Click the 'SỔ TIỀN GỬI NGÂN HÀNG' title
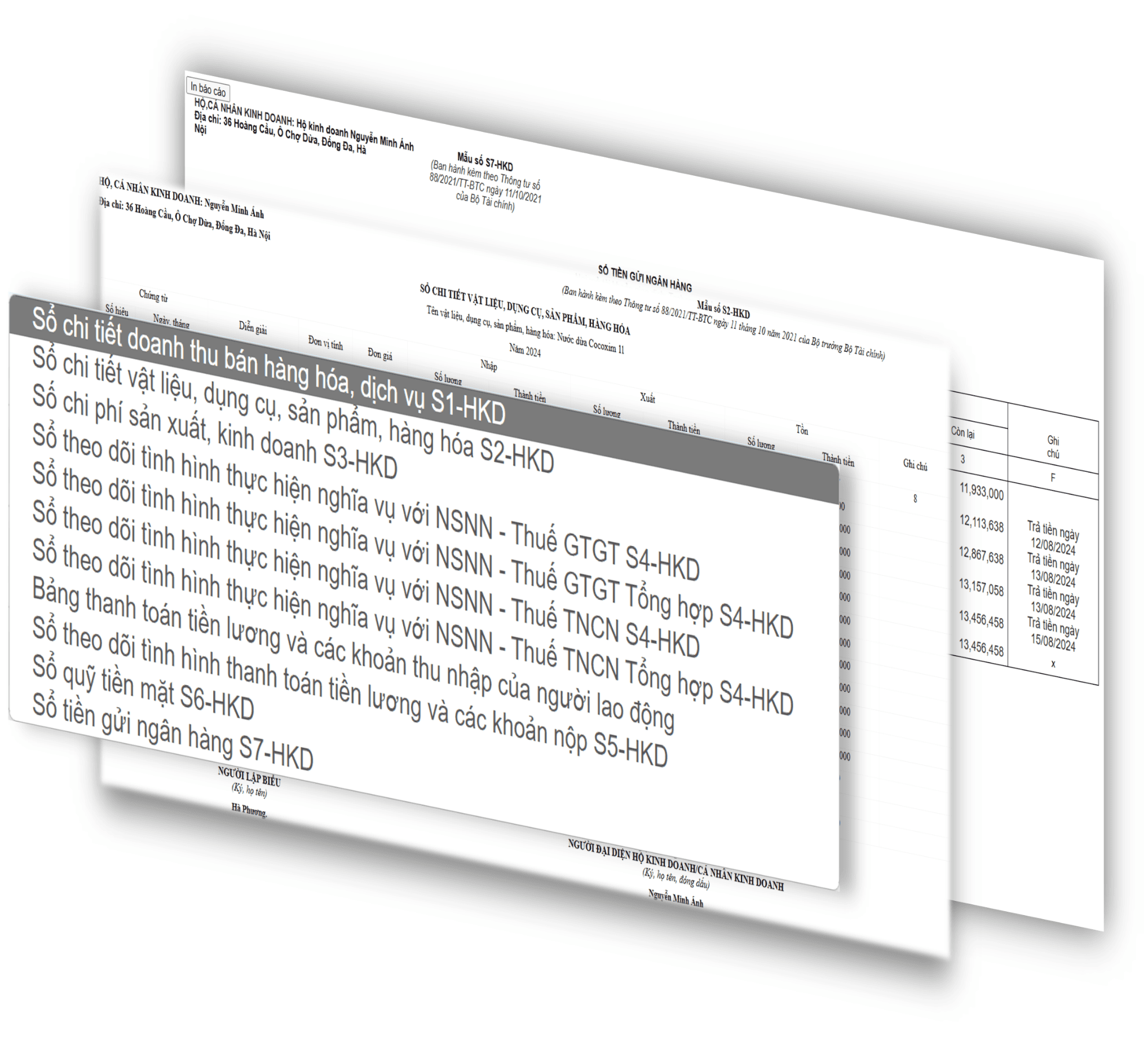The width and height of the screenshot is (1148, 1047). [644, 279]
